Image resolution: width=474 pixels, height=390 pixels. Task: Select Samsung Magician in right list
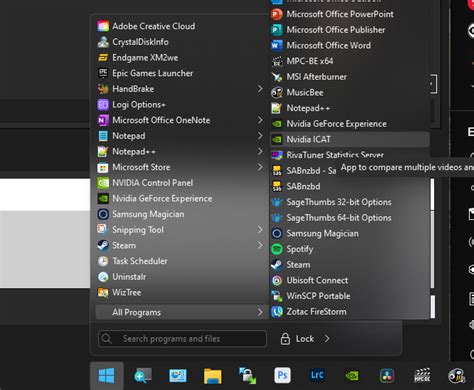tap(349, 233)
